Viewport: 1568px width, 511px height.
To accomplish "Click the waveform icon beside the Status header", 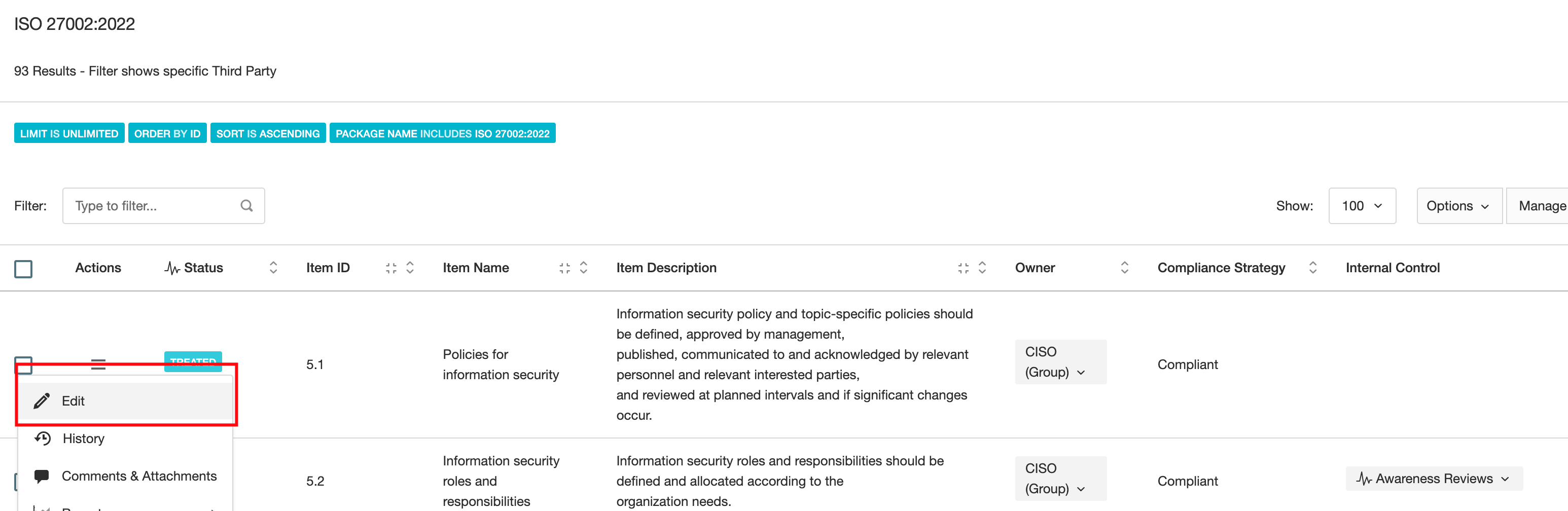I will click(x=172, y=268).
